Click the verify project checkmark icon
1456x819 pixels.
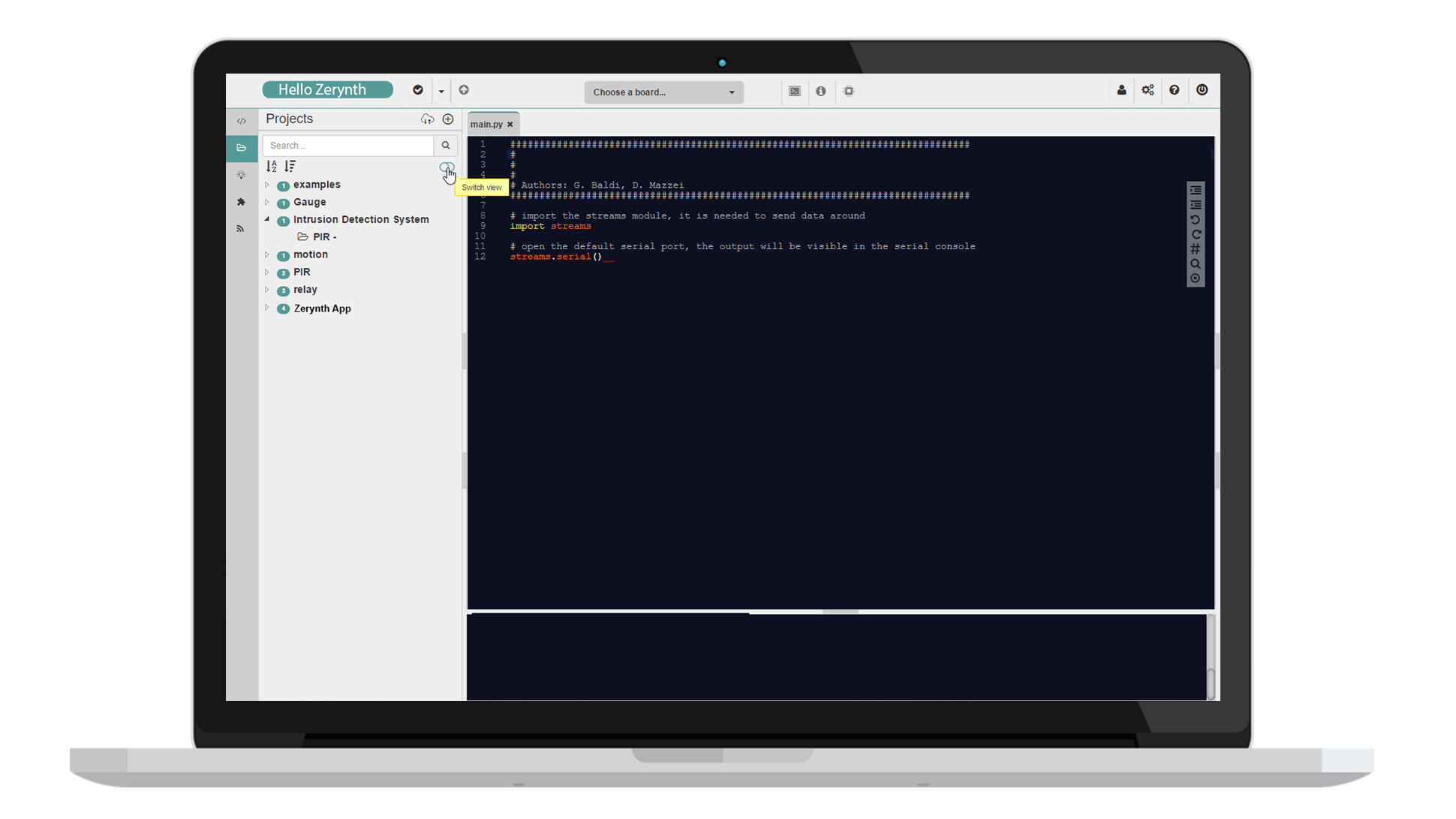(418, 90)
